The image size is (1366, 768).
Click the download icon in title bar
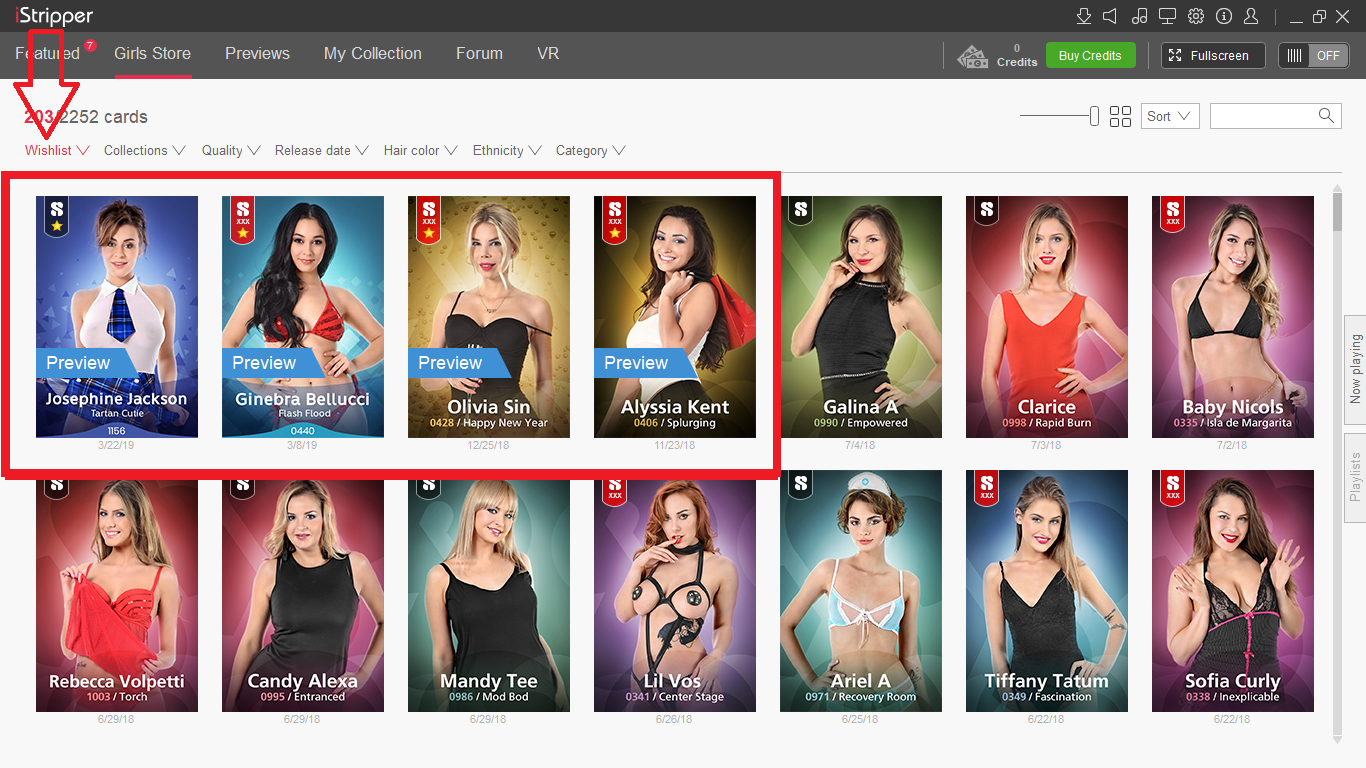[x=1083, y=16]
